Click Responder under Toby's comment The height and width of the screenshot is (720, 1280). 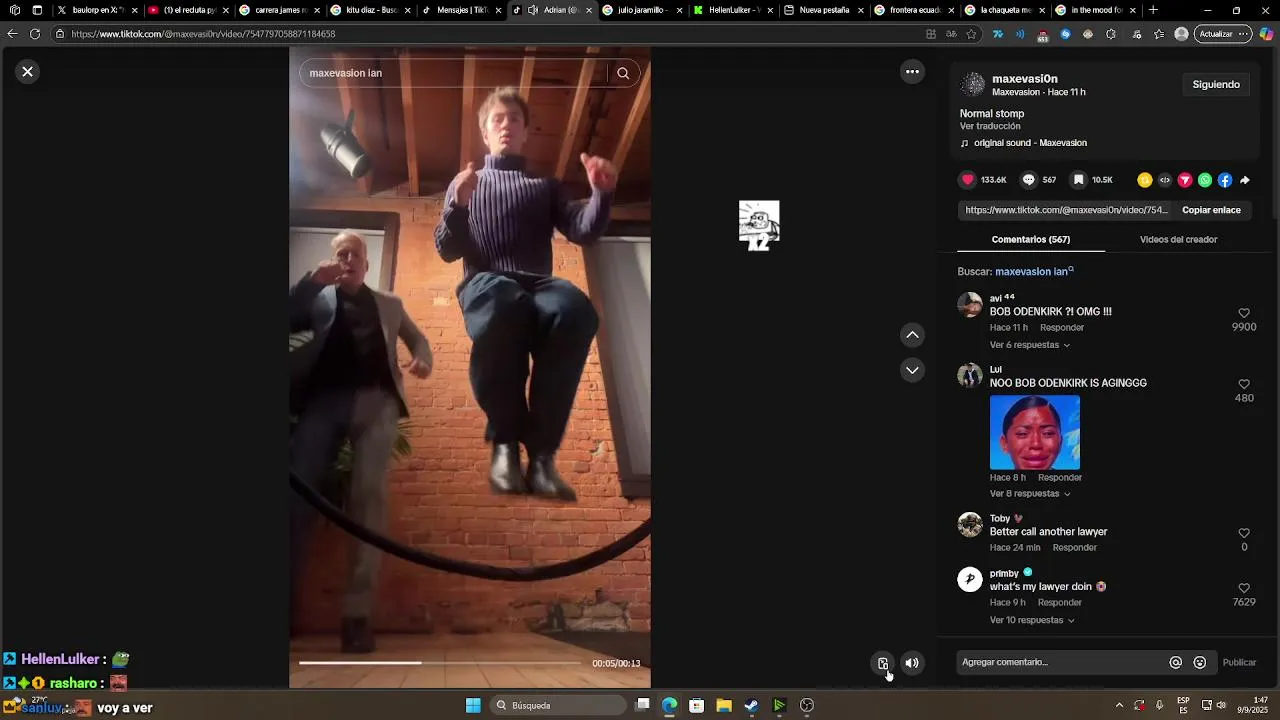pos(1075,548)
